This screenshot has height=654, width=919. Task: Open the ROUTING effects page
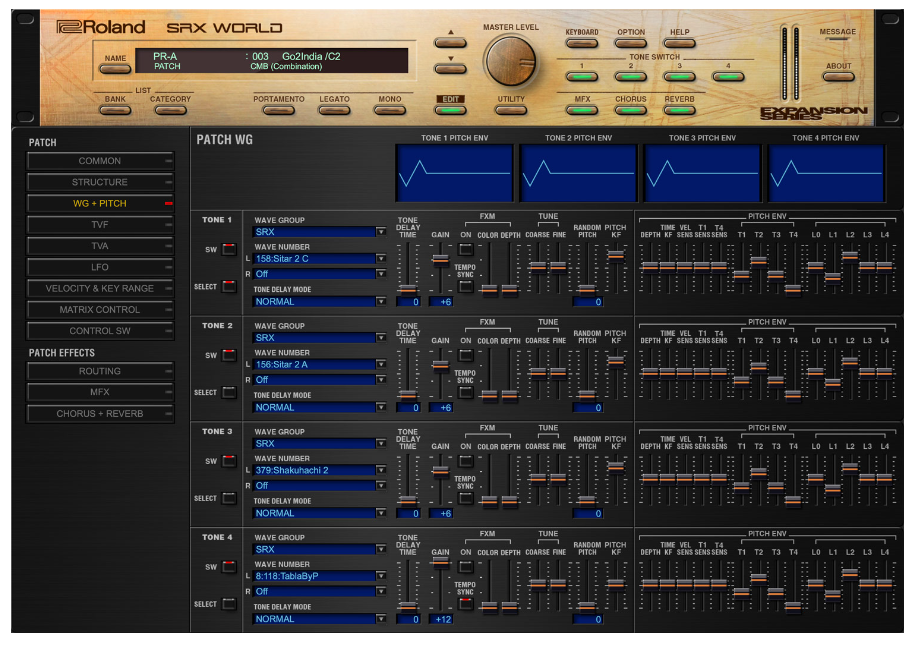[x=100, y=371]
